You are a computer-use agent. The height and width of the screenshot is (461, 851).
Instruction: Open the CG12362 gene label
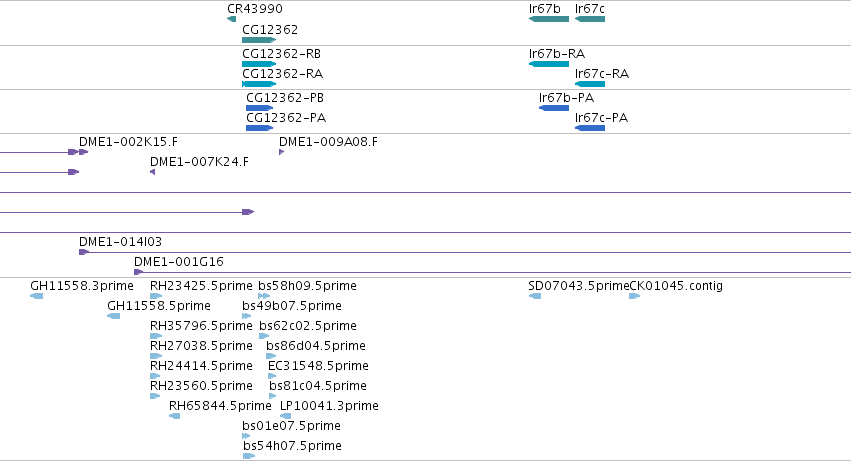point(270,29)
